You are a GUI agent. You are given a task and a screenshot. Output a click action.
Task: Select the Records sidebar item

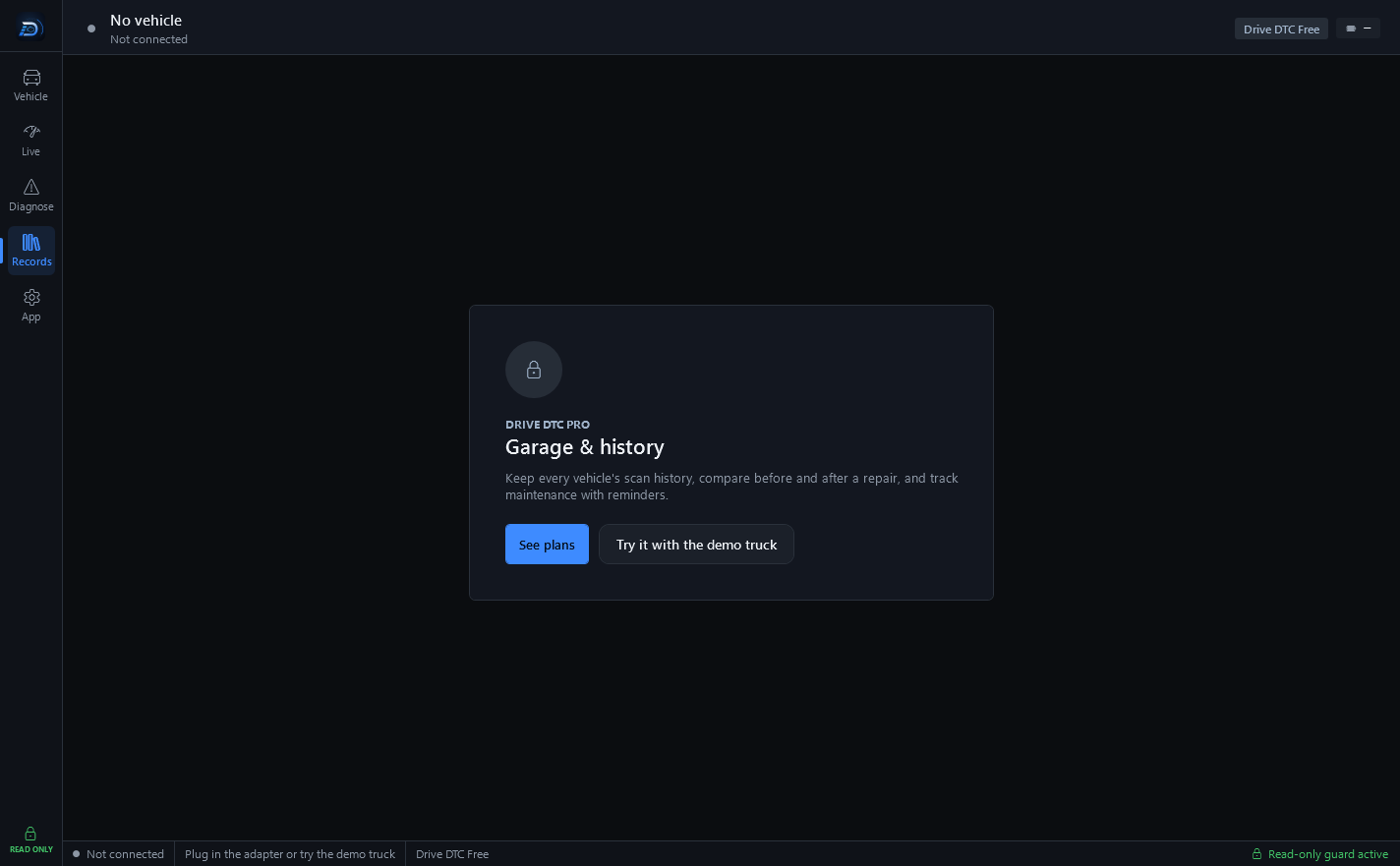coord(31,251)
